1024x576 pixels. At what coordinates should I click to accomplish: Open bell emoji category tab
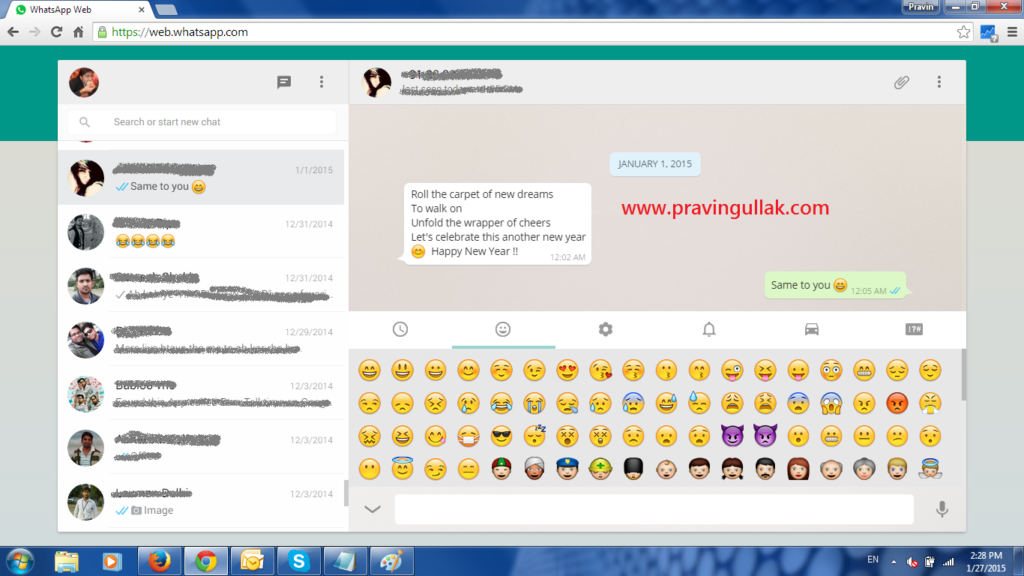point(709,329)
